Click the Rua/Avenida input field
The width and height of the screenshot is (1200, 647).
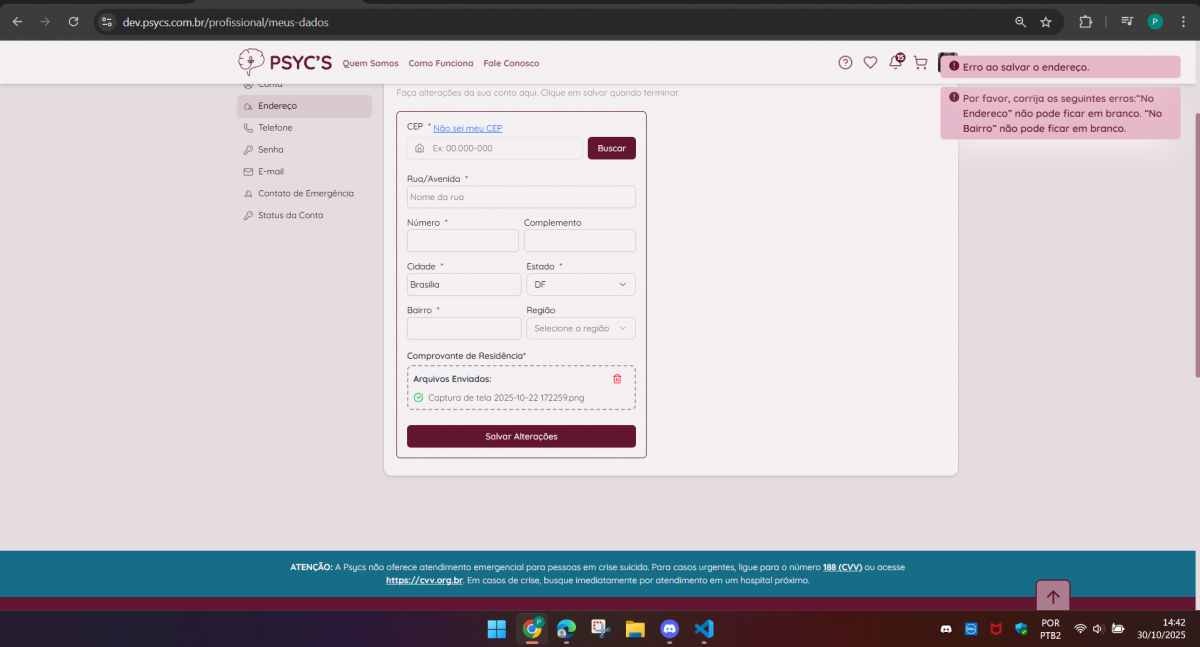(520, 197)
